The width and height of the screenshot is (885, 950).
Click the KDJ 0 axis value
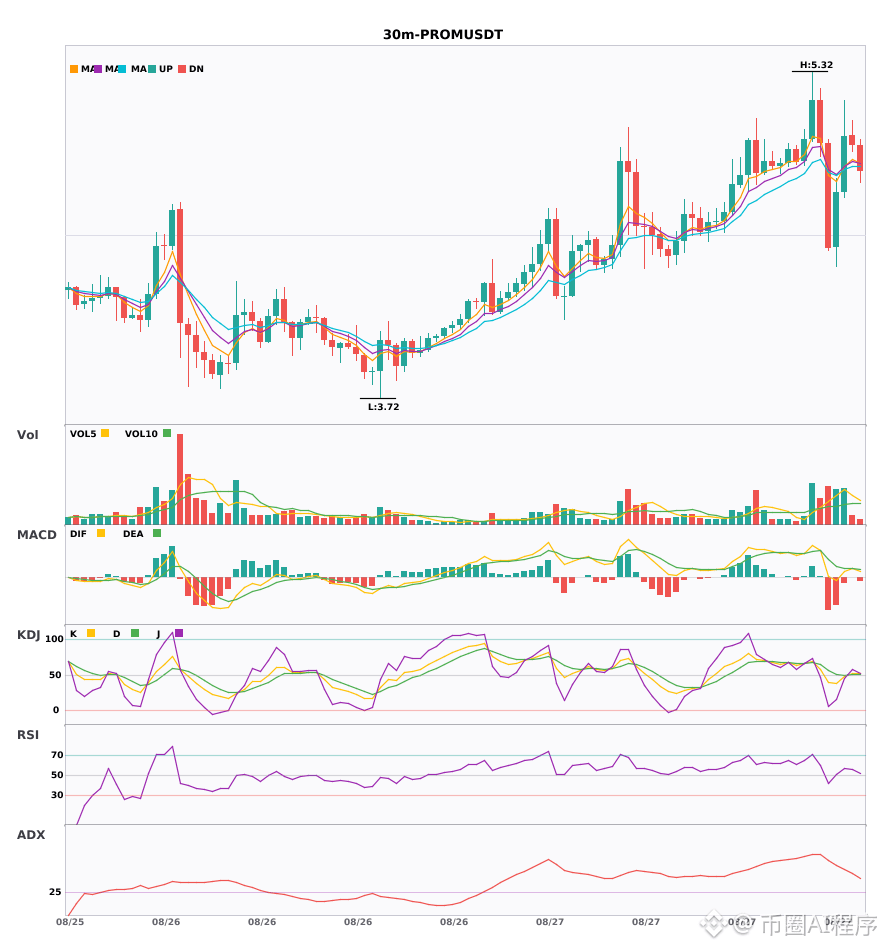[56, 710]
